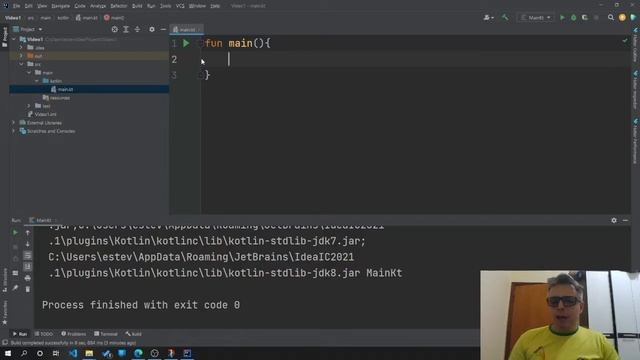Open the Project view selector dropdown

pos(28,29)
